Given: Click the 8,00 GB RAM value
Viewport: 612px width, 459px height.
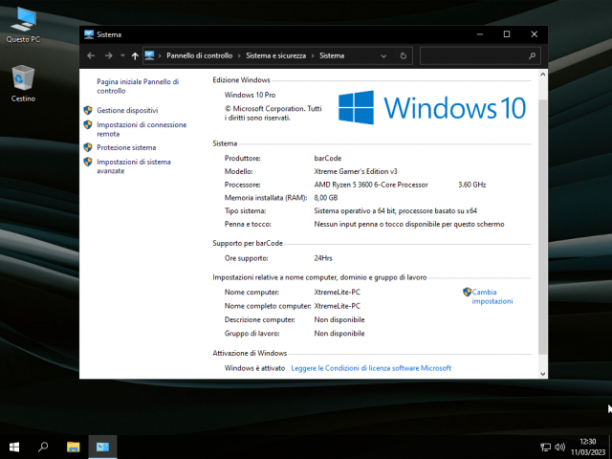Looking at the screenshot, I should click(x=326, y=197).
